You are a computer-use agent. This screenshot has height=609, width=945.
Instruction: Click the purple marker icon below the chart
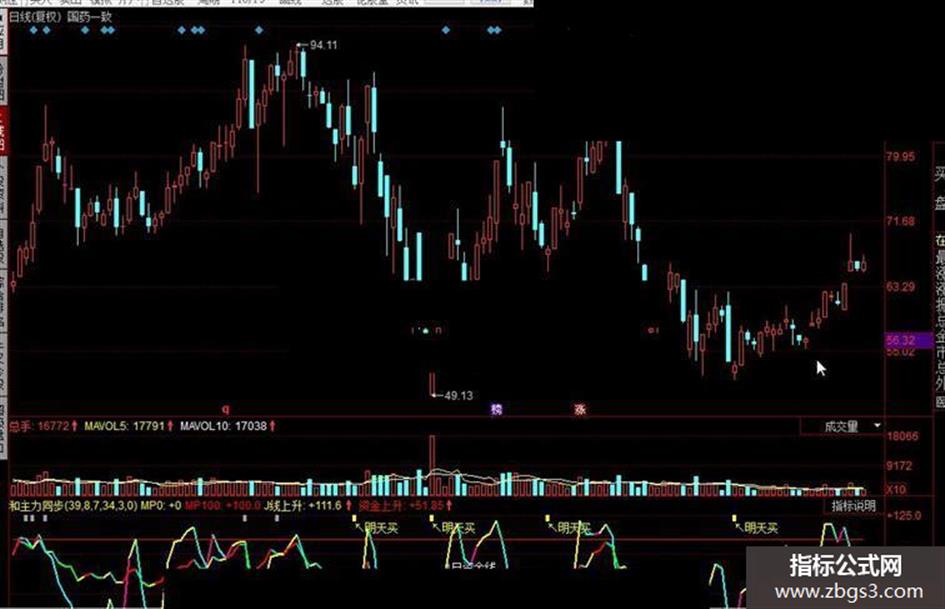497,409
